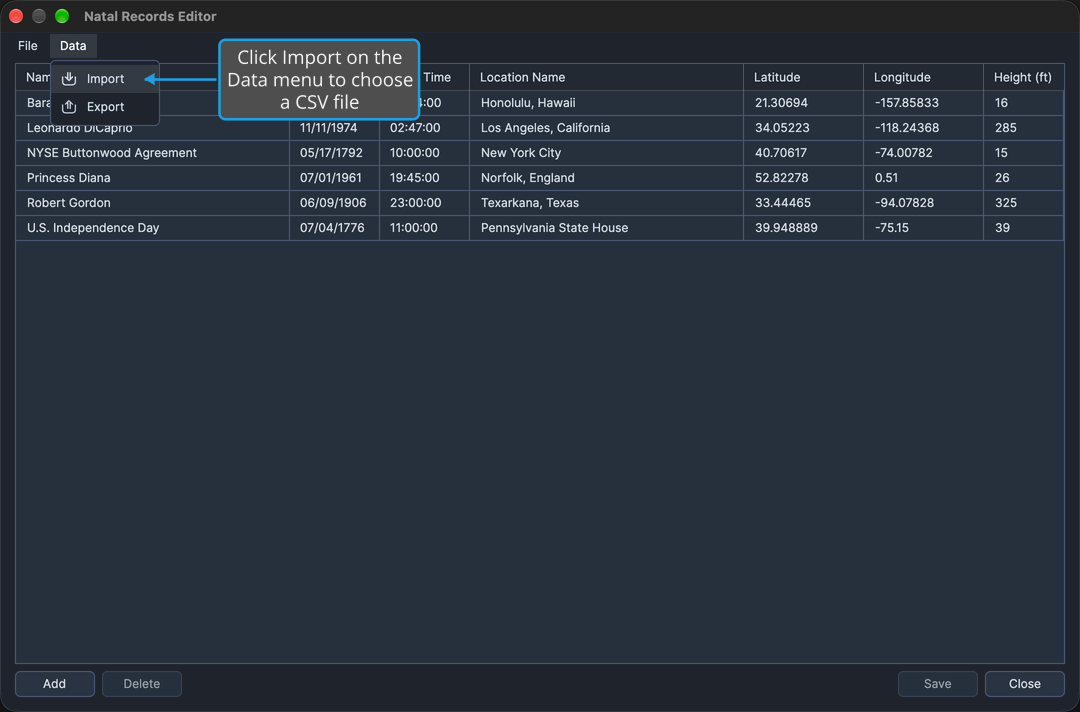This screenshot has height=712, width=1080.
Task: Click the Los Angeles, California location cell
Action: tap(606, 128)
